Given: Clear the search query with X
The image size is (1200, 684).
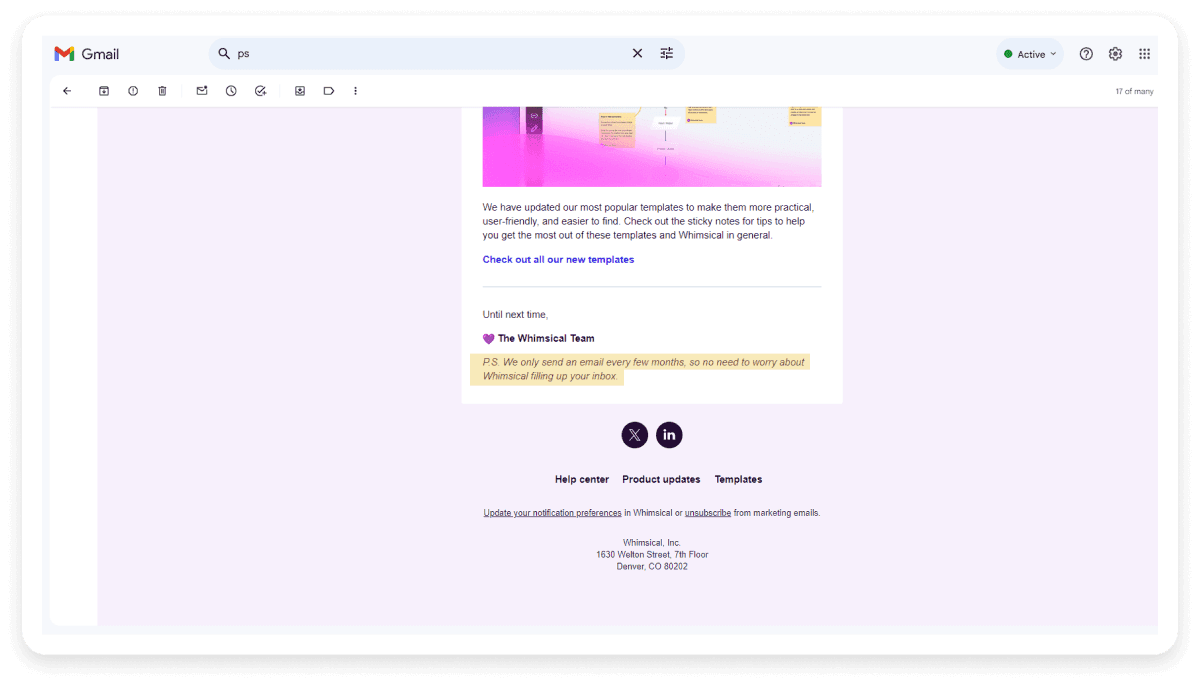Looking at the screenshot, I should [x=637, y=53].
